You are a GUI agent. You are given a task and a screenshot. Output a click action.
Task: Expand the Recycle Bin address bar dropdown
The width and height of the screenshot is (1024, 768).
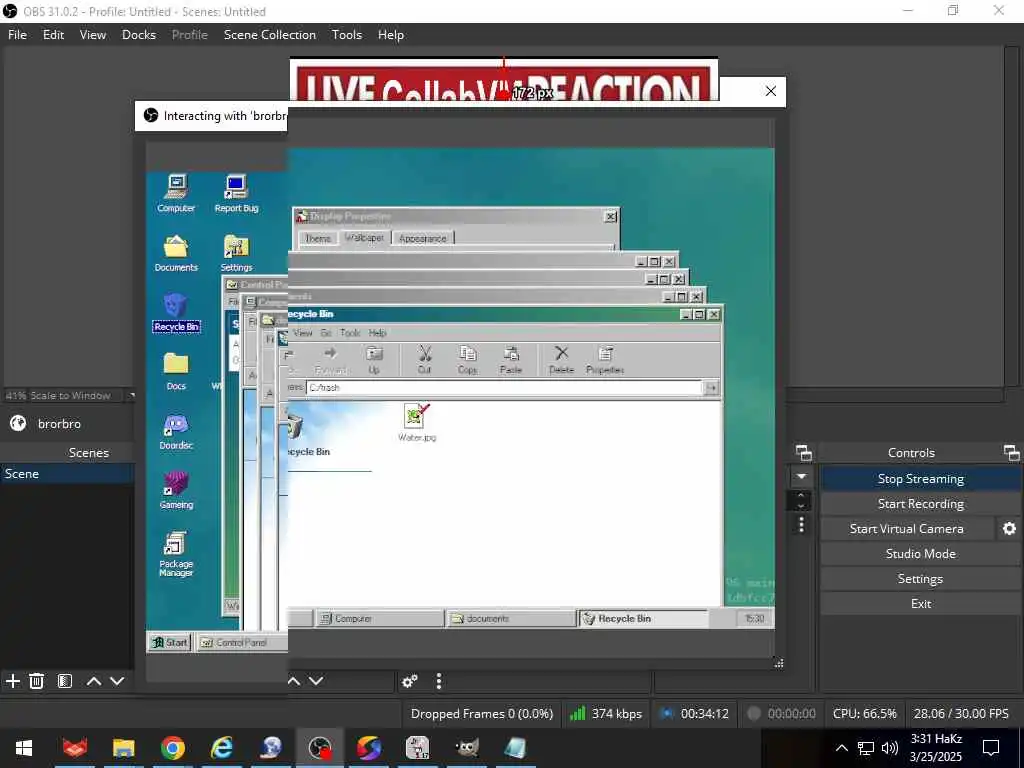pyautogui.click(x=711, y=388)
